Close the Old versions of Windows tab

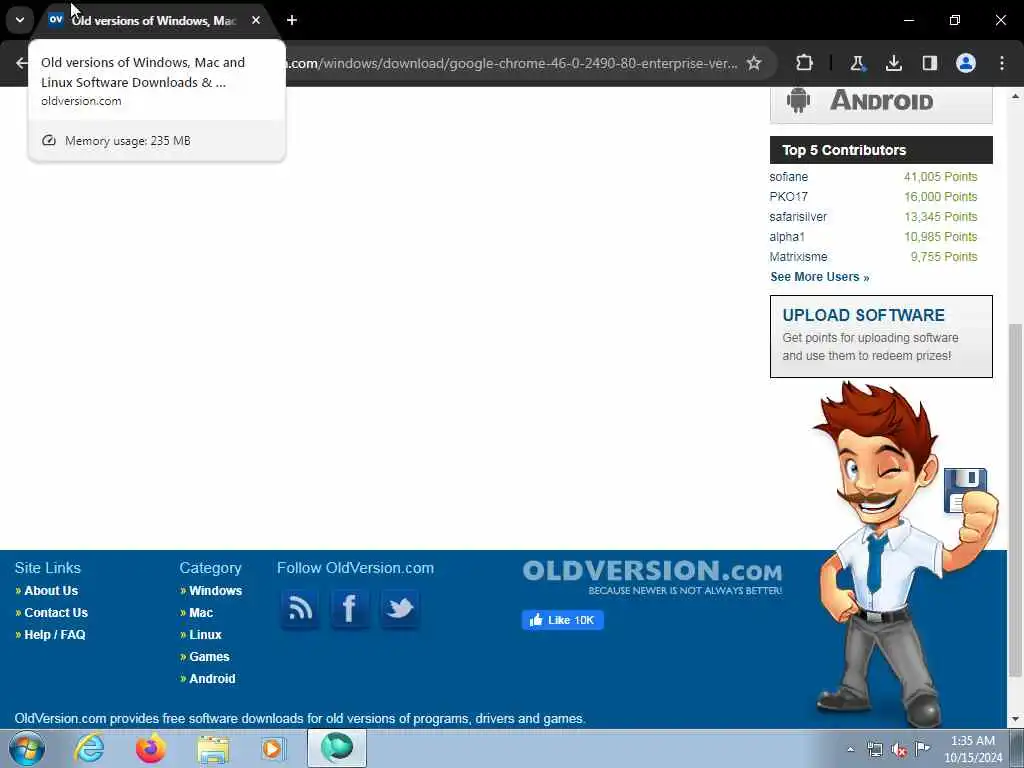point(256,20)
